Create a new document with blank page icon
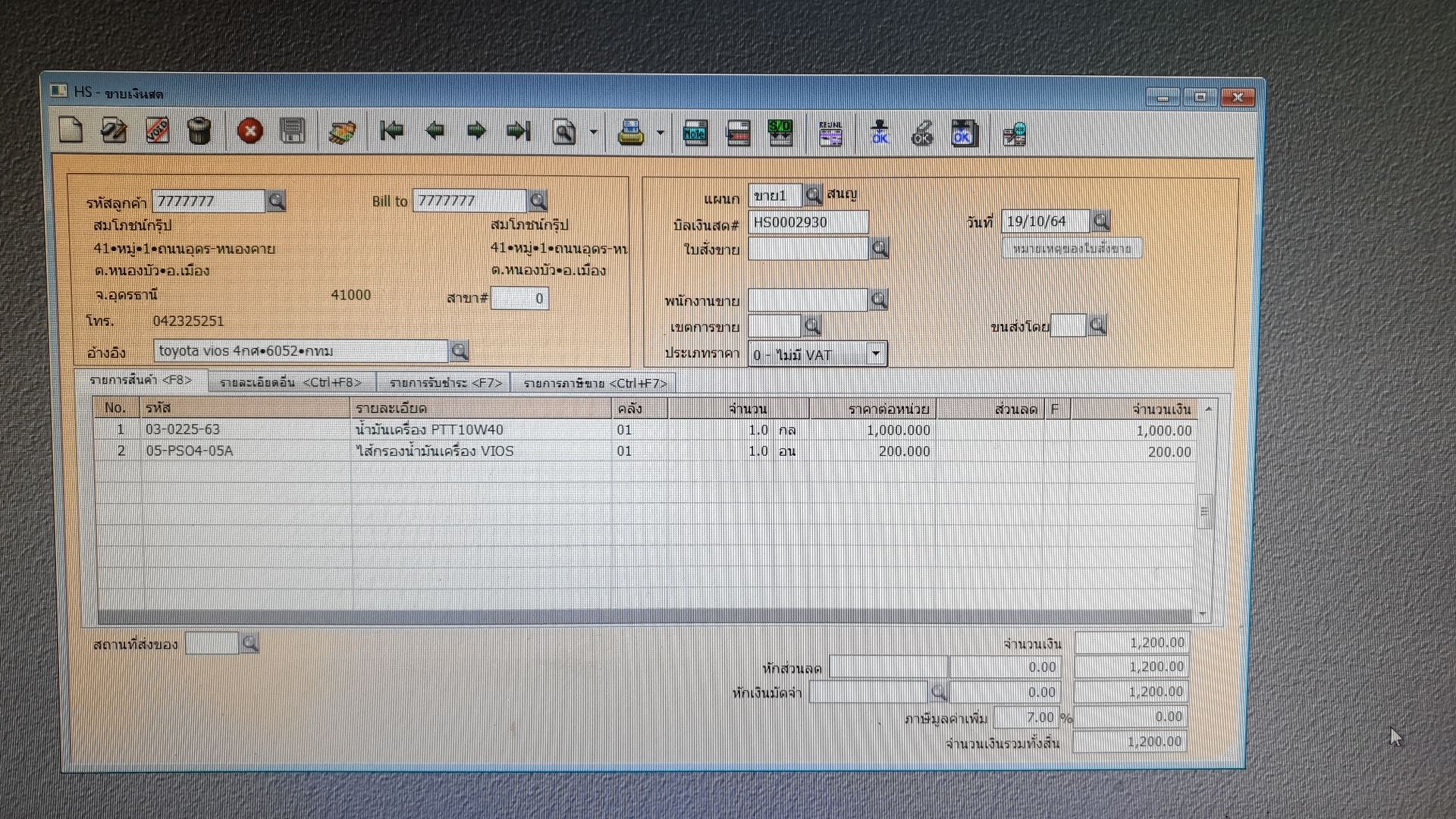The width and height of the screenshot is (1456, 819). point(71,130)
